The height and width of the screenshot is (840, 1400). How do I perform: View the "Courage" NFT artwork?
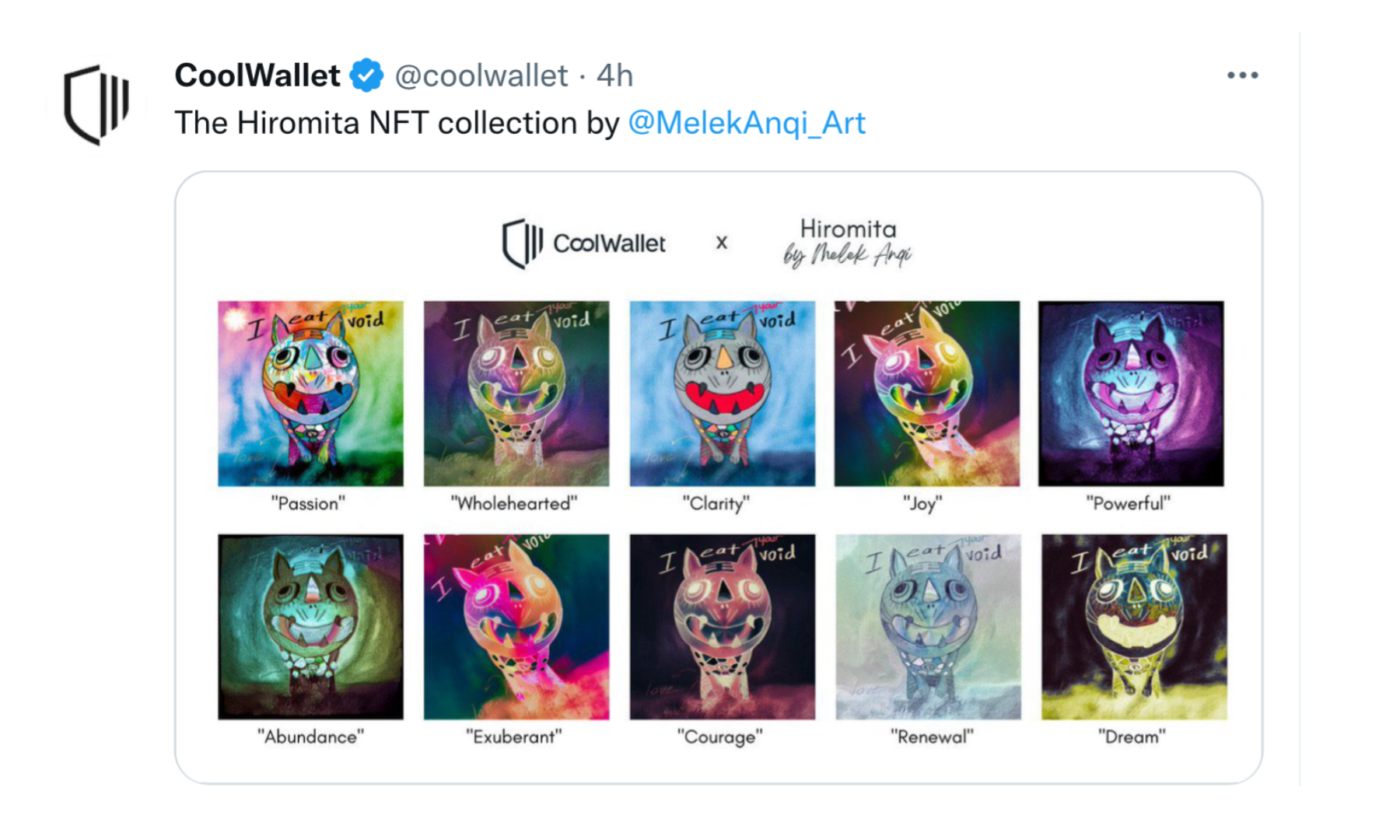(723, 627)
